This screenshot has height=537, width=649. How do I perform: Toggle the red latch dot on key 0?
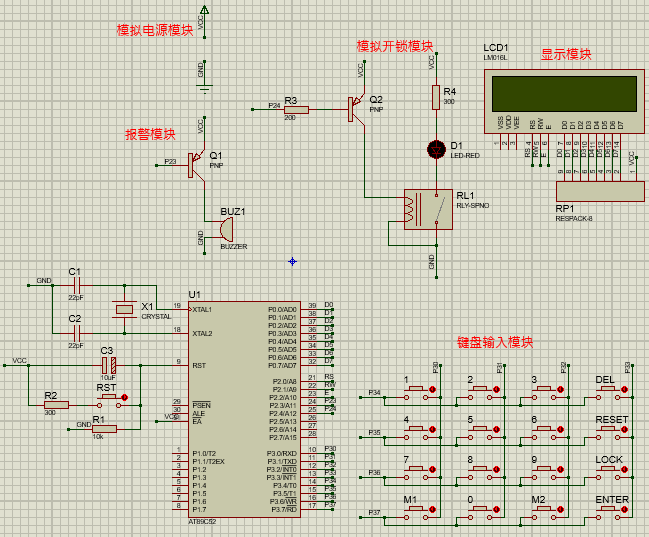click(497, 509)
